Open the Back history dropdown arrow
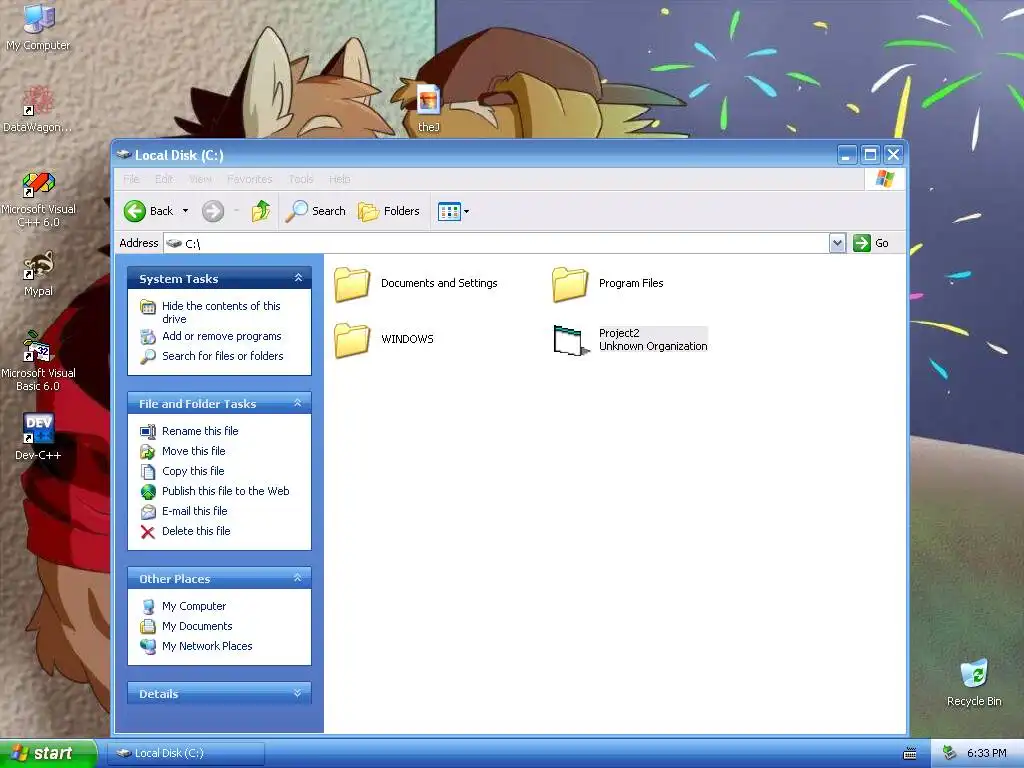This screenshot has height=768, width=1024. click(x=185, y=211)
